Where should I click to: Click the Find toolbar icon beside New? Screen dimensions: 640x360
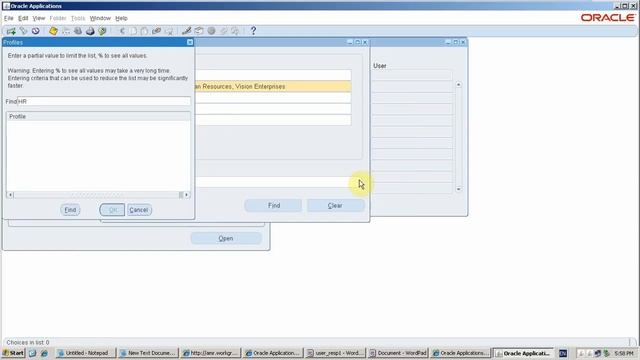click(23, 31)
